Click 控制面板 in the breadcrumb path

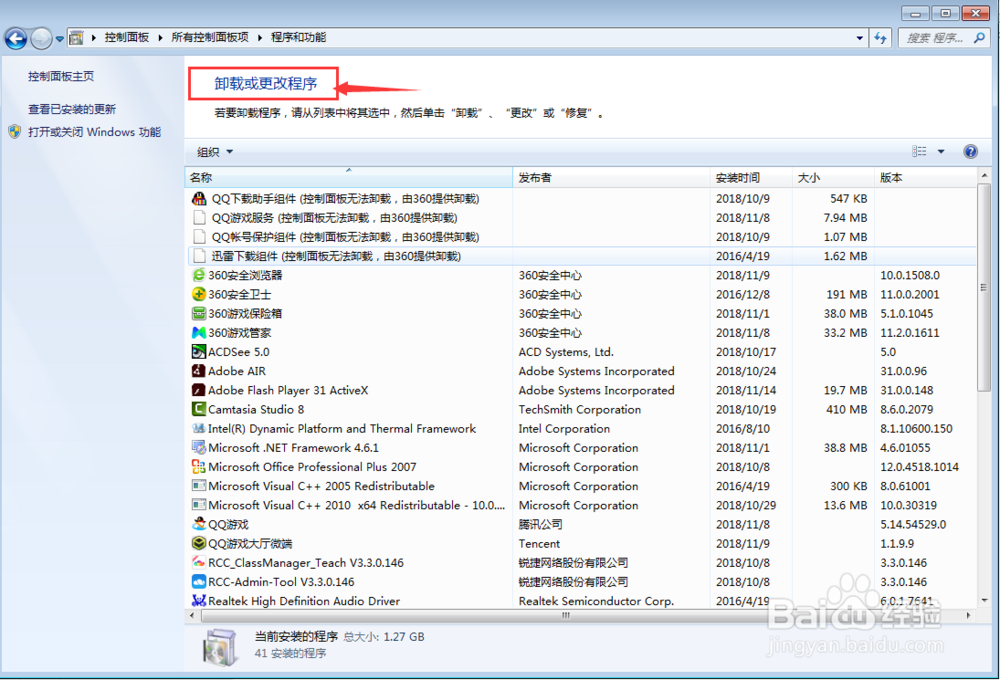pos(127,38)
